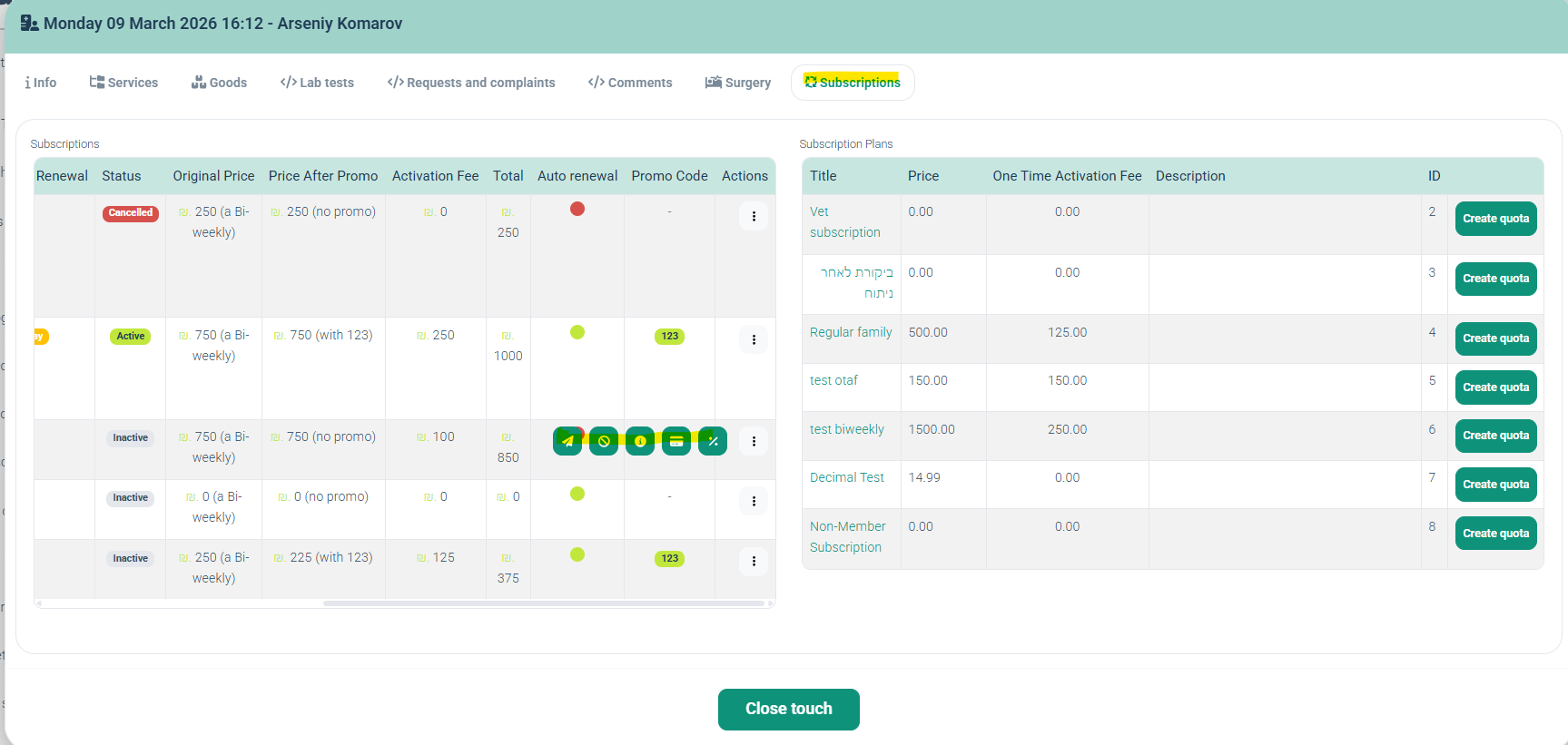Open actions menu for the Cancelled subscription
The width and height of the screenshot is (1568, 745).
(x=754, y=216)
